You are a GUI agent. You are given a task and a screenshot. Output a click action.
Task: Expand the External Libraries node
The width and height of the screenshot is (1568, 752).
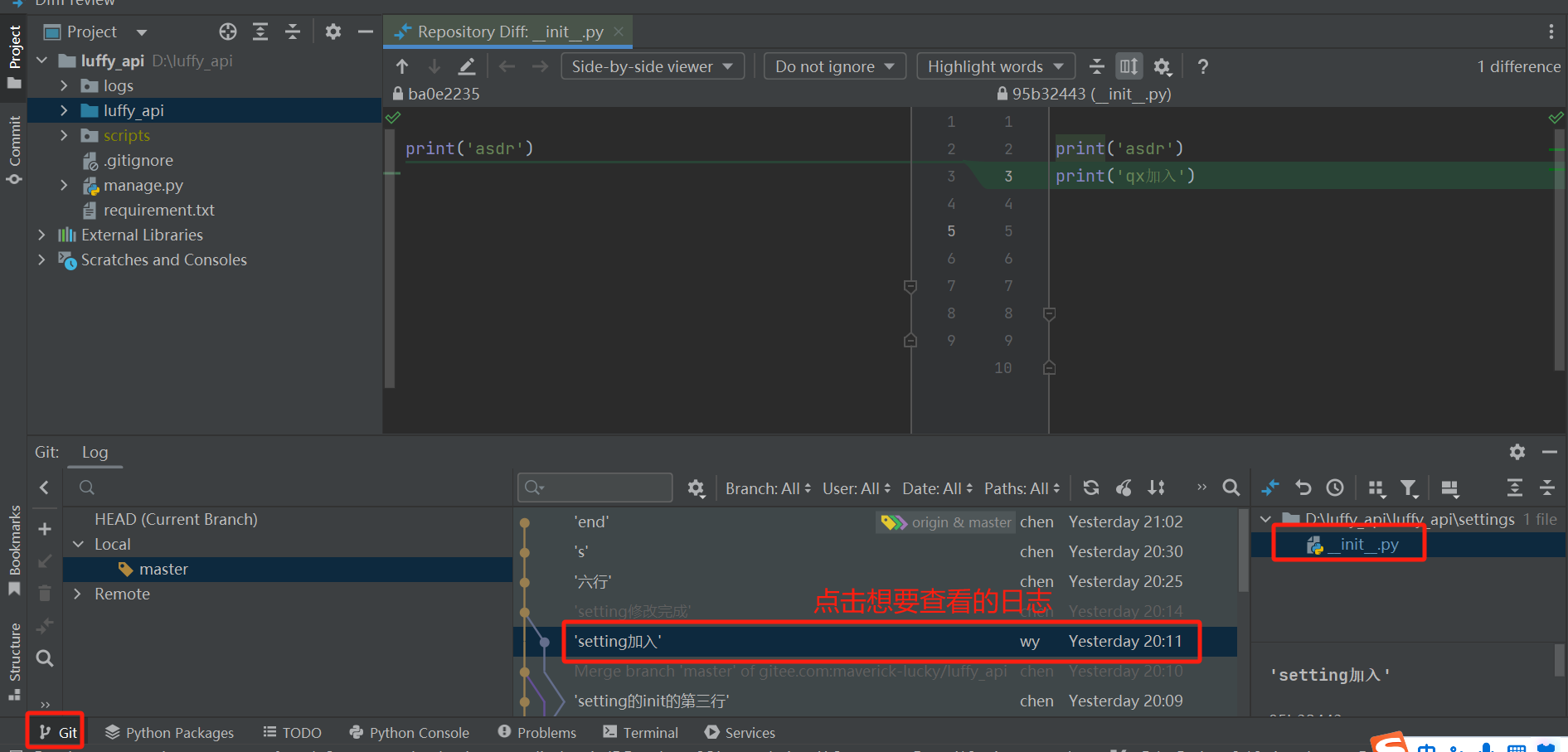click(x=42, y=235)
